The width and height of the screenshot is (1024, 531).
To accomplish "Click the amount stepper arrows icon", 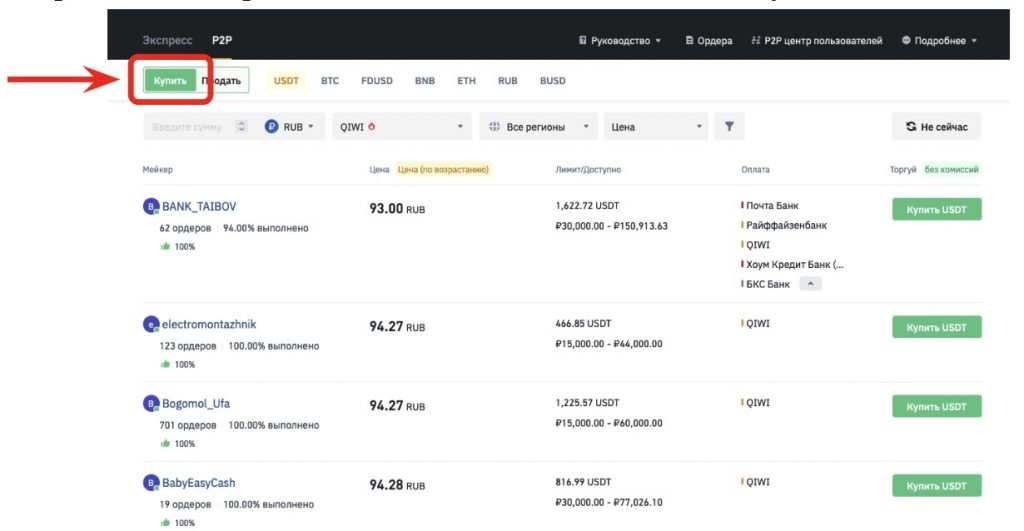I will coord(241,127).
